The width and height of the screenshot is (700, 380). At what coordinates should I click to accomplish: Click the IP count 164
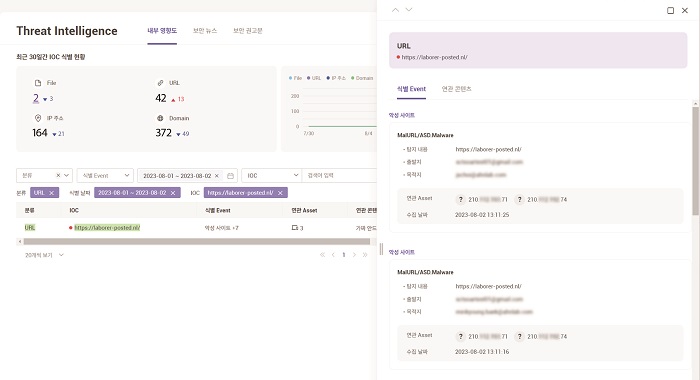pos(40,133)
